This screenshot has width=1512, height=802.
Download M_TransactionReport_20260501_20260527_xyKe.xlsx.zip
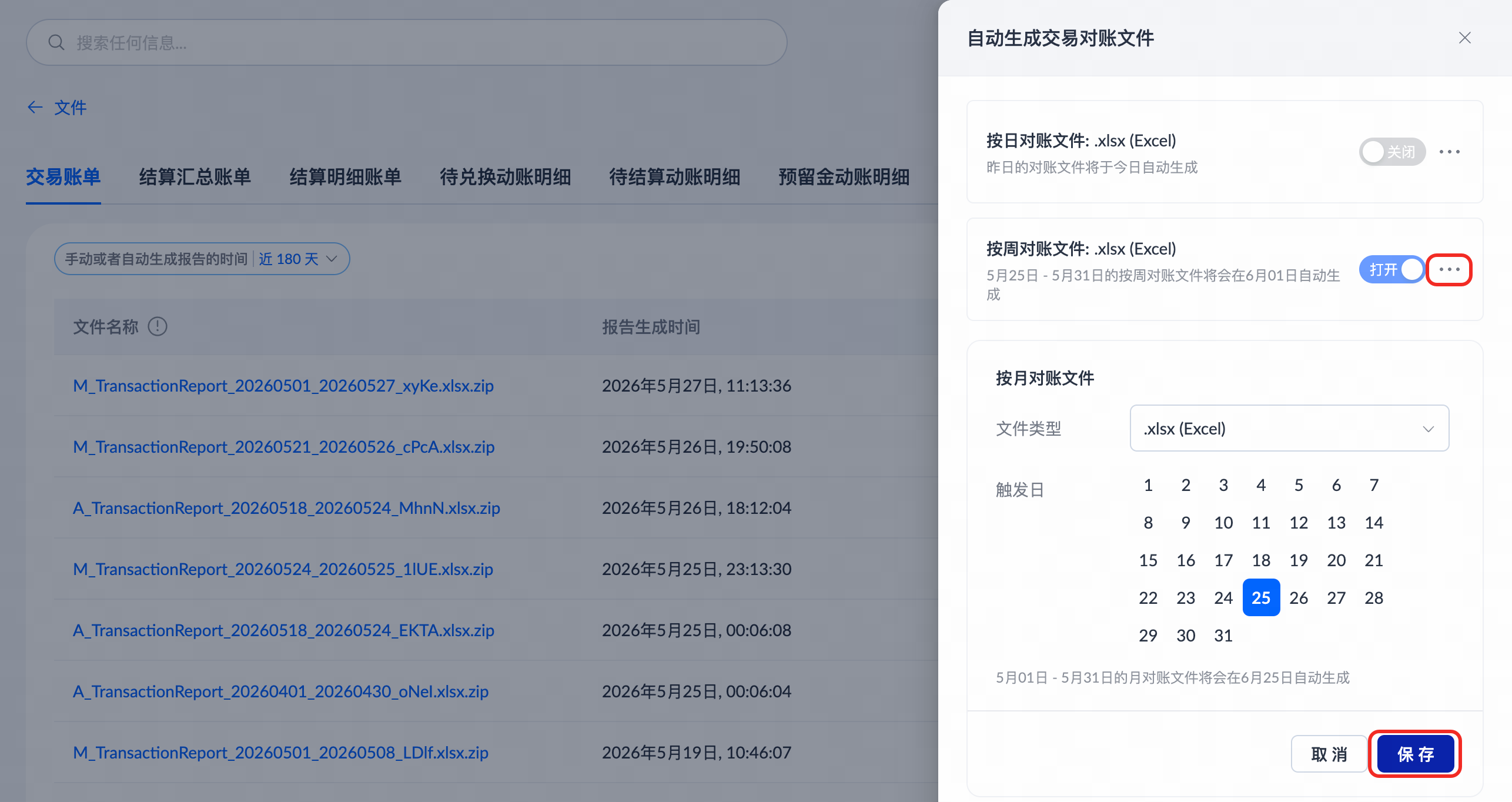pos(283,386)
